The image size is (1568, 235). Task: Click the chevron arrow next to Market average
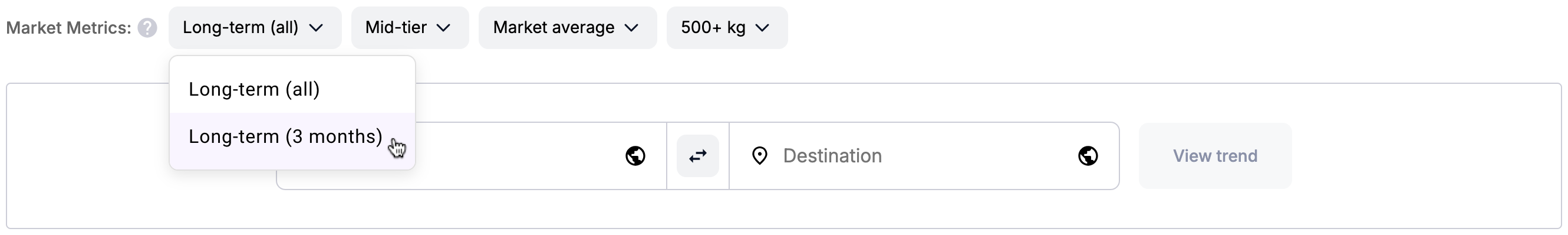632,28
